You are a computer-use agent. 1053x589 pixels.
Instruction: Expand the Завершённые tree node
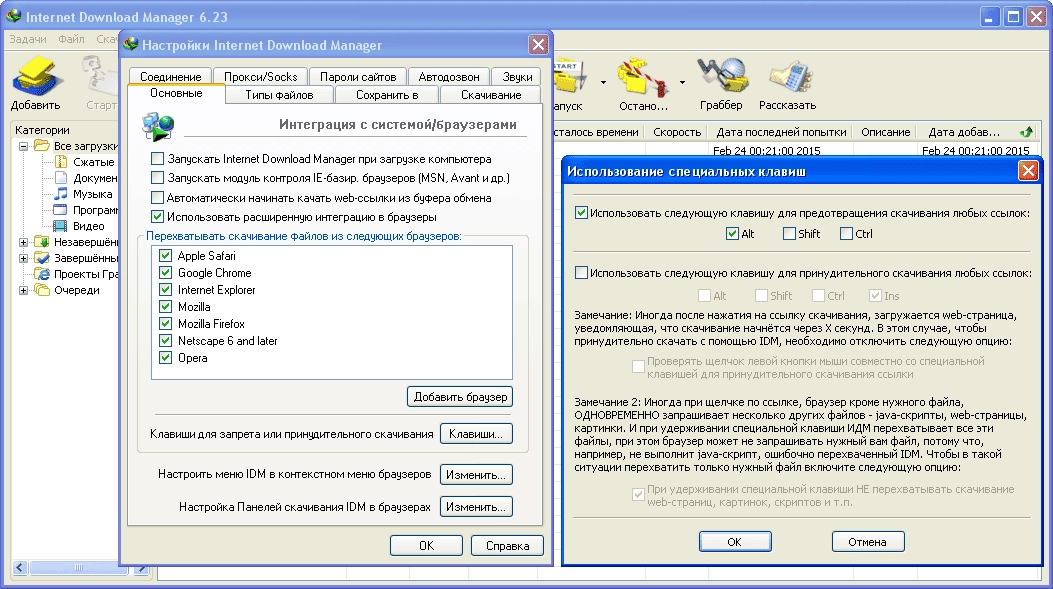tap(24, 258)
